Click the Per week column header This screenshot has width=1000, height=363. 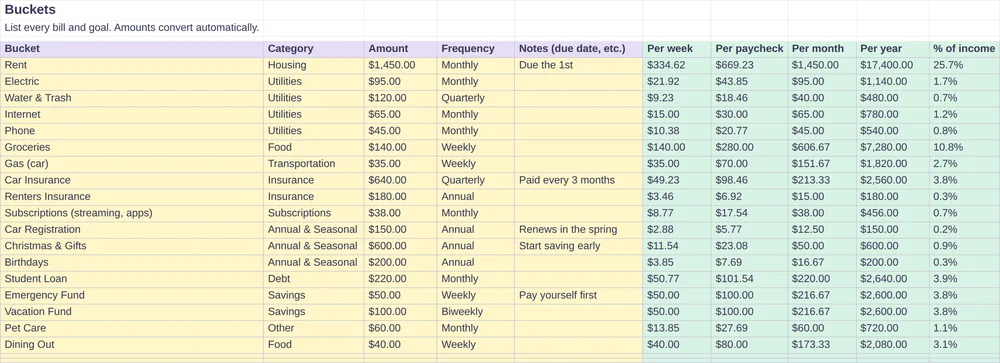click(x=677, y=48)
